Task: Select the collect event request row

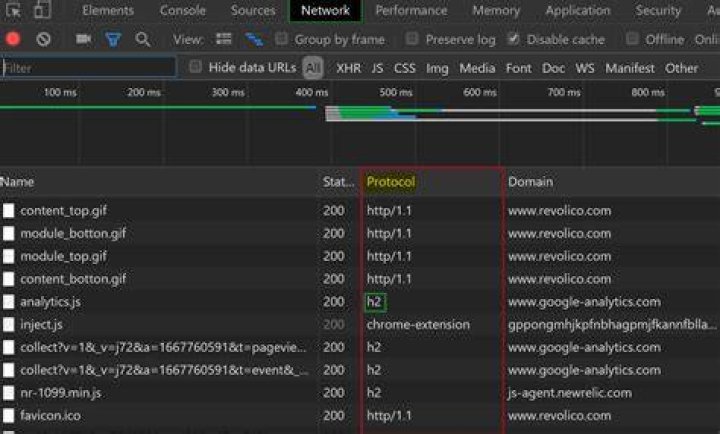Action: [360, 370]
